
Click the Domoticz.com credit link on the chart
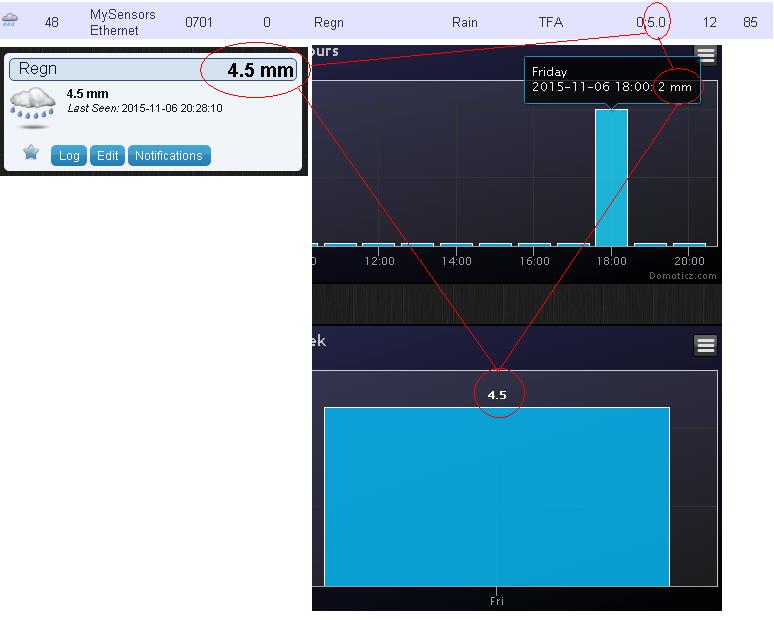[683, 275]
